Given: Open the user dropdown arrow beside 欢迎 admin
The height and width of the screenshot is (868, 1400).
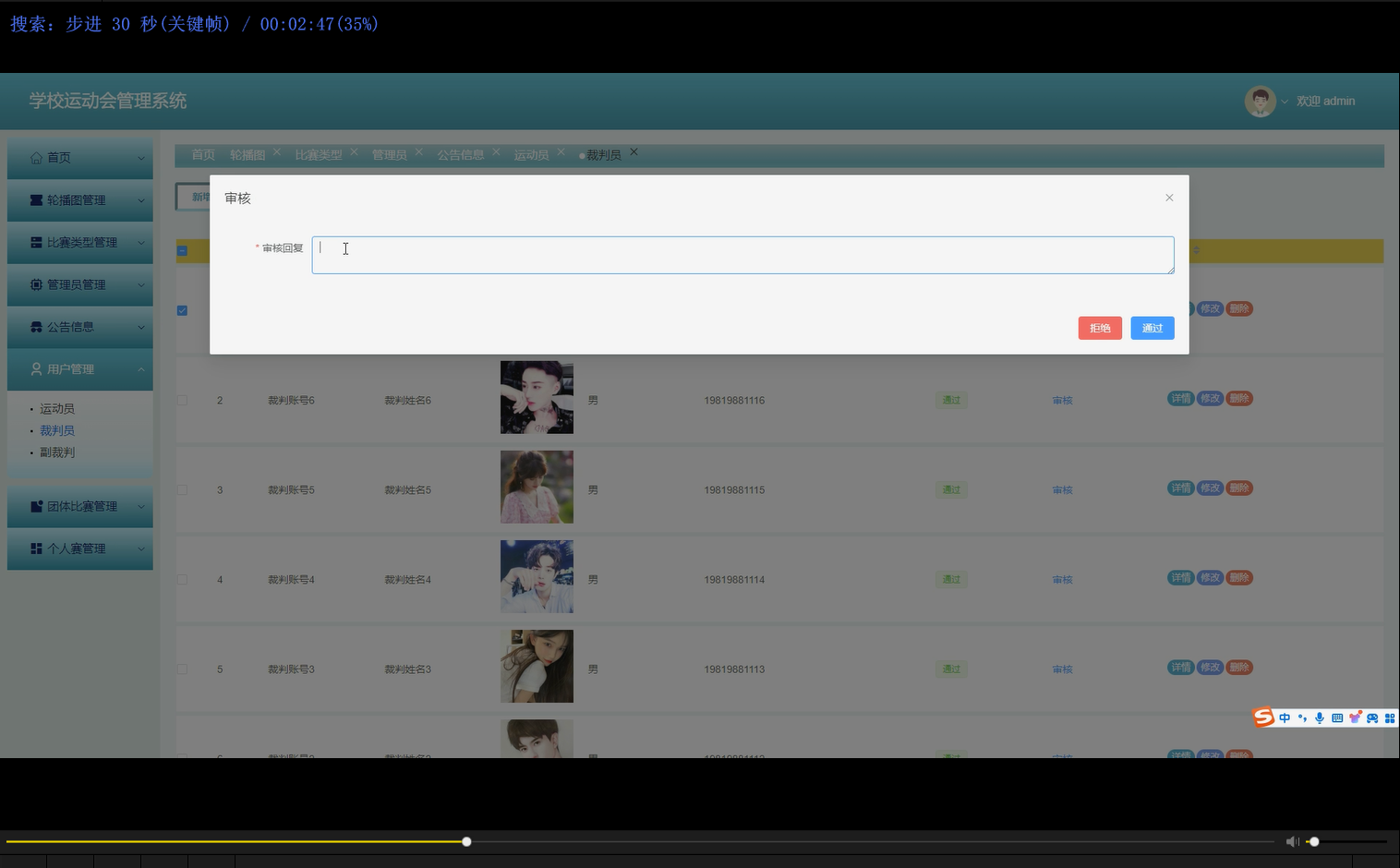Looking at the screenshot, I should pos(1285,102).
